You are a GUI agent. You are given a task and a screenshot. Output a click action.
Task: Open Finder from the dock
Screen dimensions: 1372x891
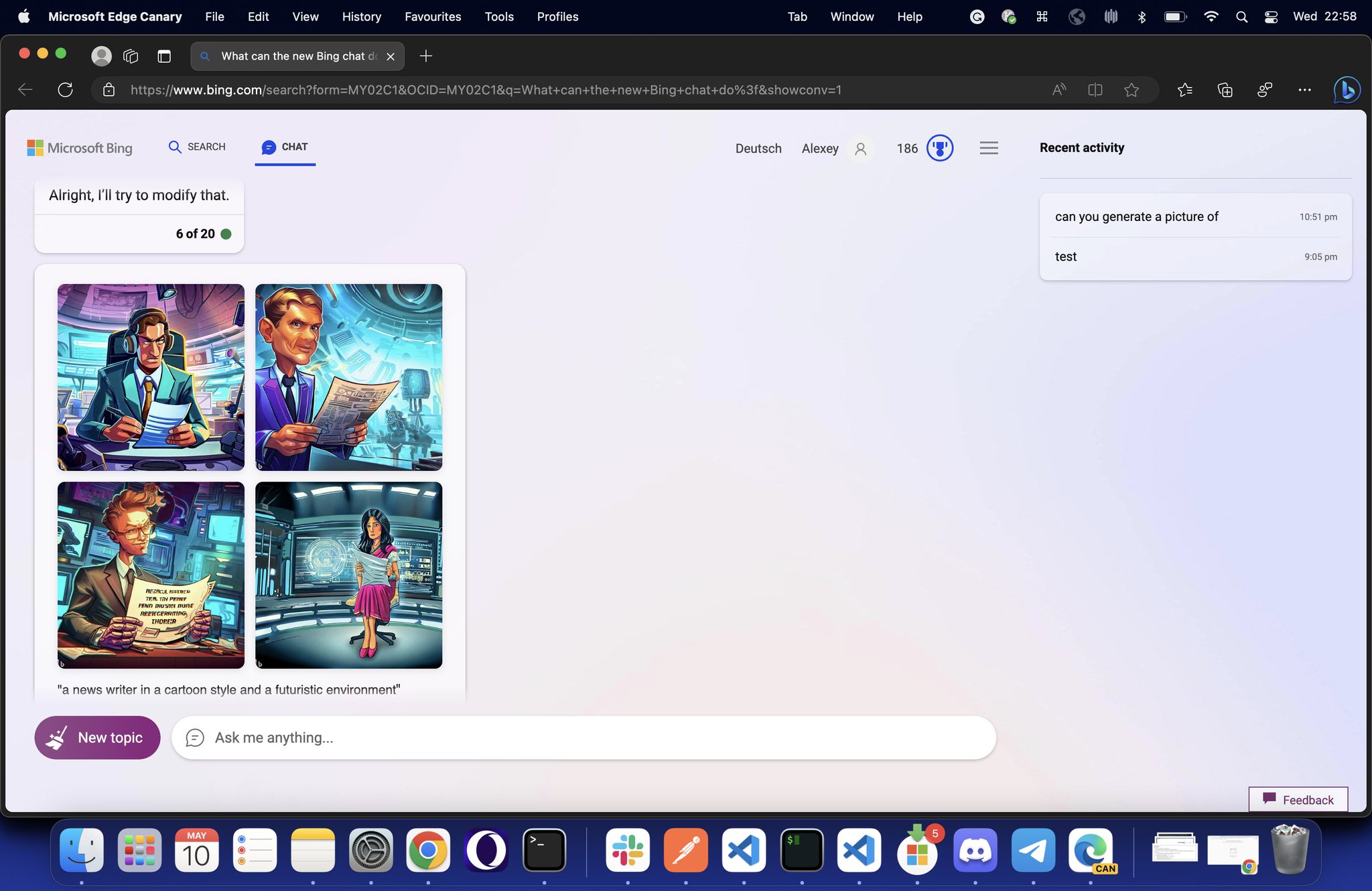point(81,851)
